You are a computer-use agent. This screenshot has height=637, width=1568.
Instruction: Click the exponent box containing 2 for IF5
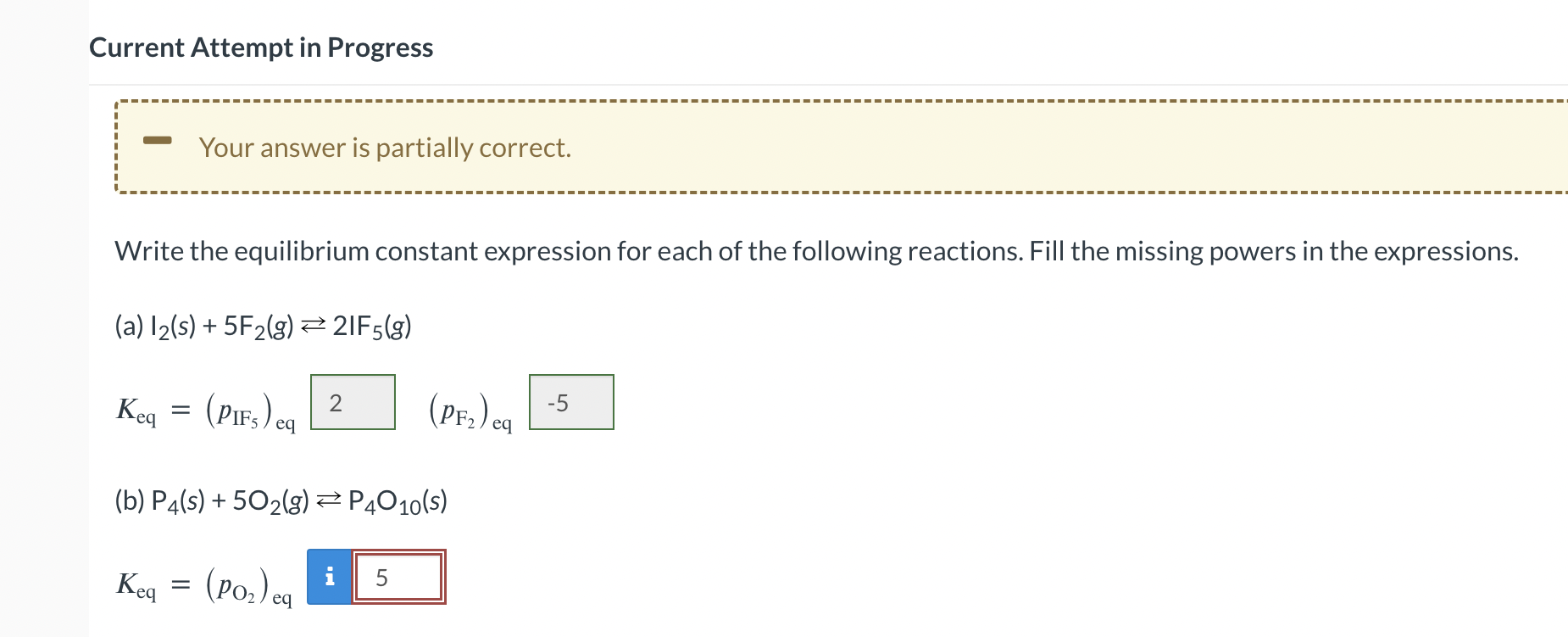pyautogui.click(x=352, y=402)
